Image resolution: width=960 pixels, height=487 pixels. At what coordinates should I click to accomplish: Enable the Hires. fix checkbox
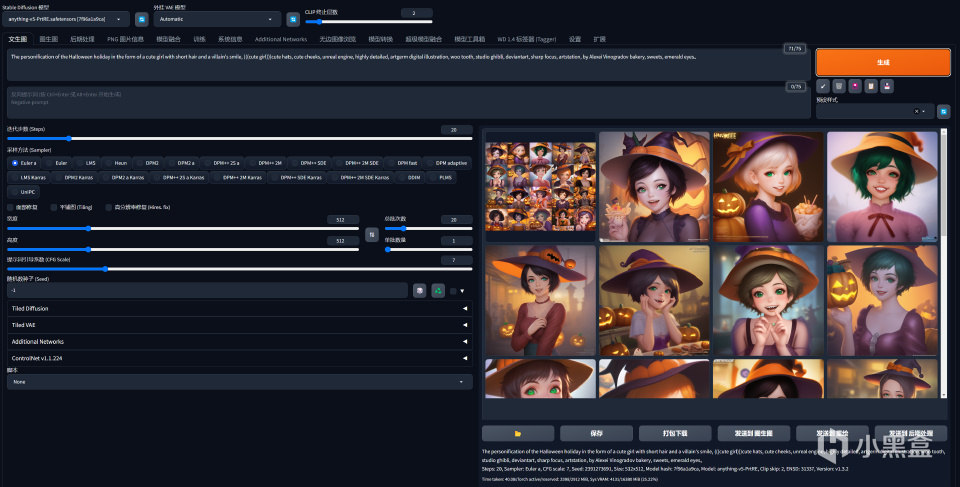coord(109,208)
